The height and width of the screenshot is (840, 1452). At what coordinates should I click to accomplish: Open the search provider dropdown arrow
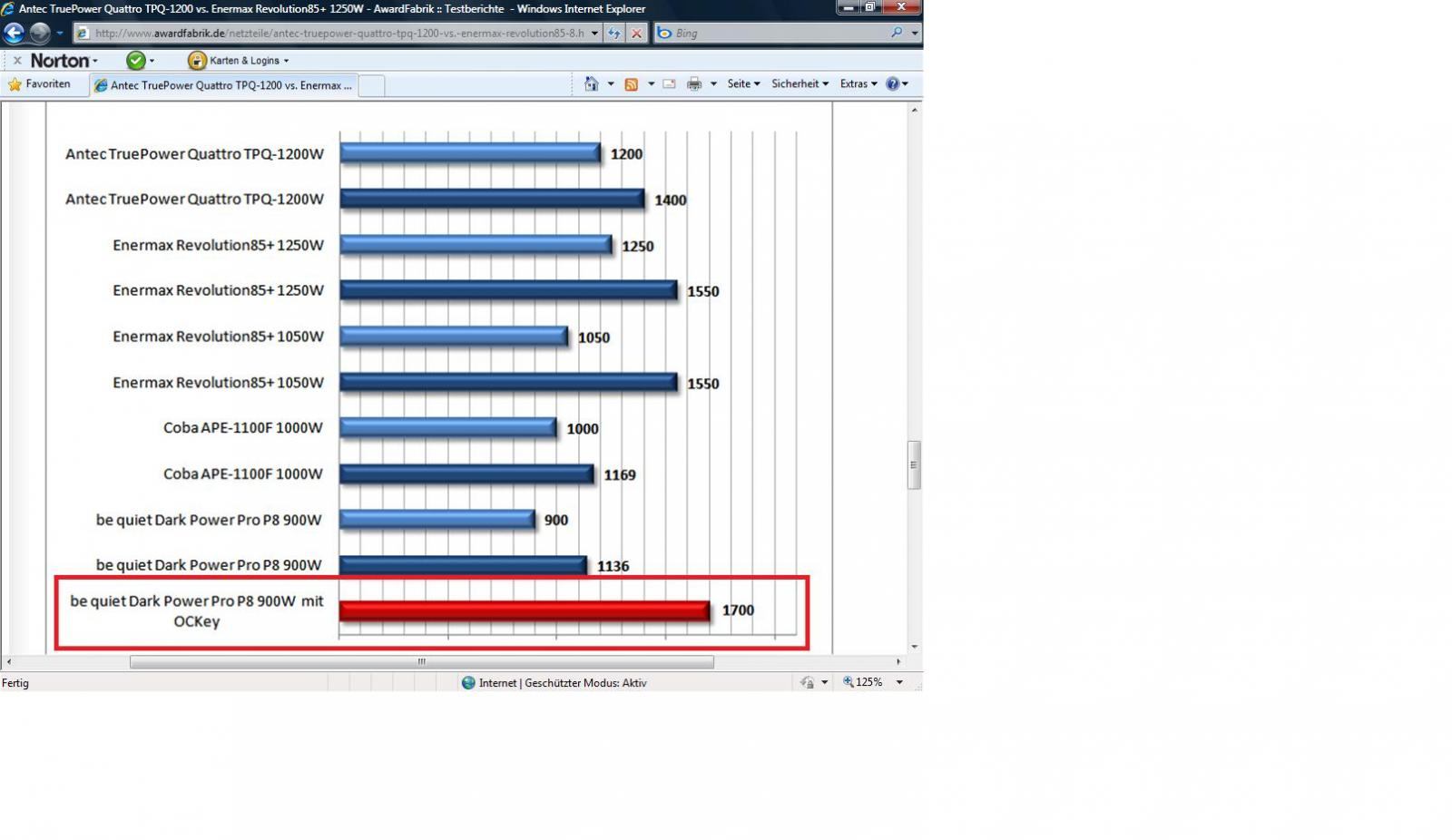point(914,34)
